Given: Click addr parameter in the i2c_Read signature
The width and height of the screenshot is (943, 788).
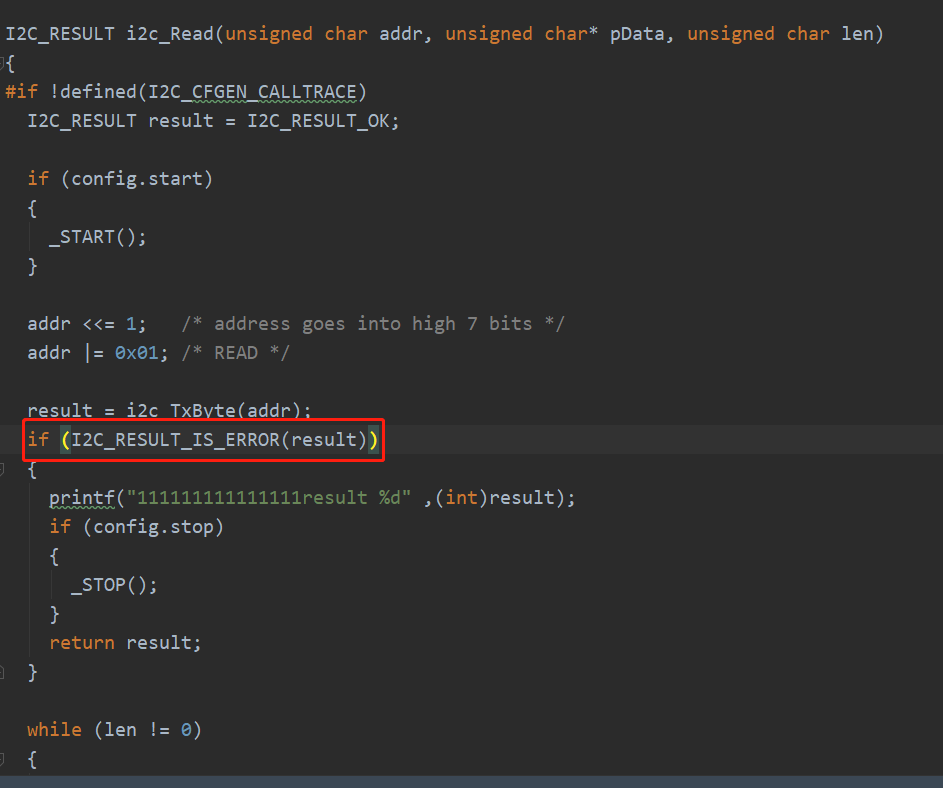Looking at the screenshot, I should (x=401, y=34).
